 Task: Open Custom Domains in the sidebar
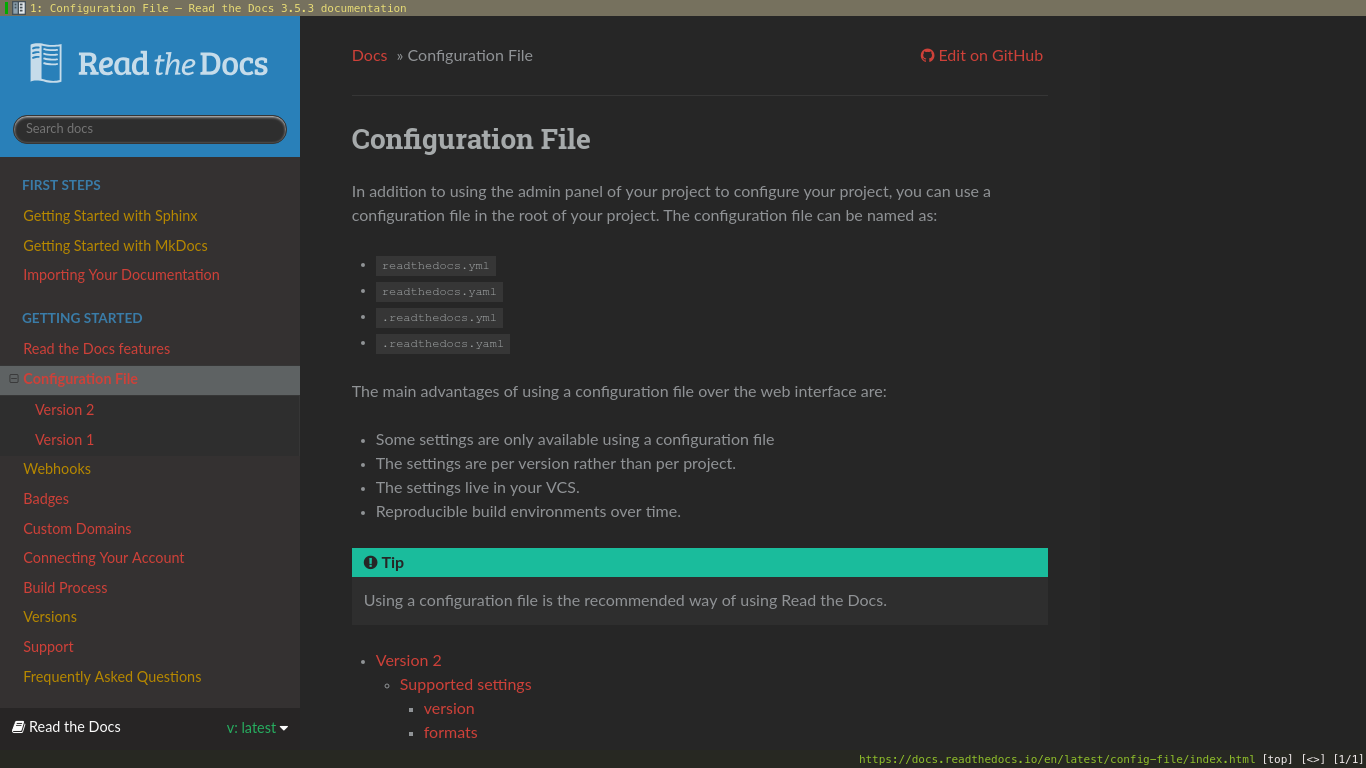point(77,529)
